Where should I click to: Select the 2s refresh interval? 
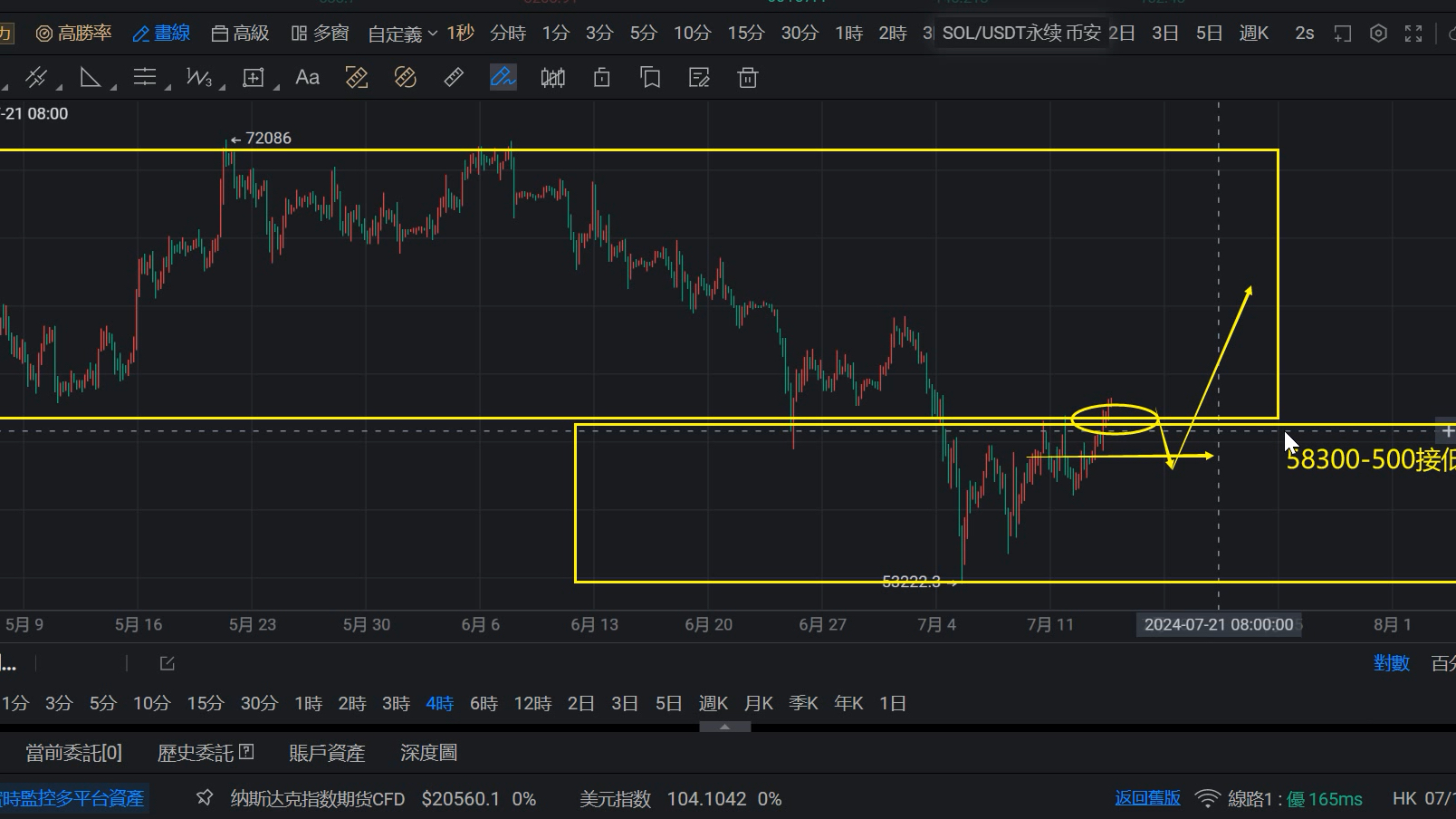[x=1305, y=34]
